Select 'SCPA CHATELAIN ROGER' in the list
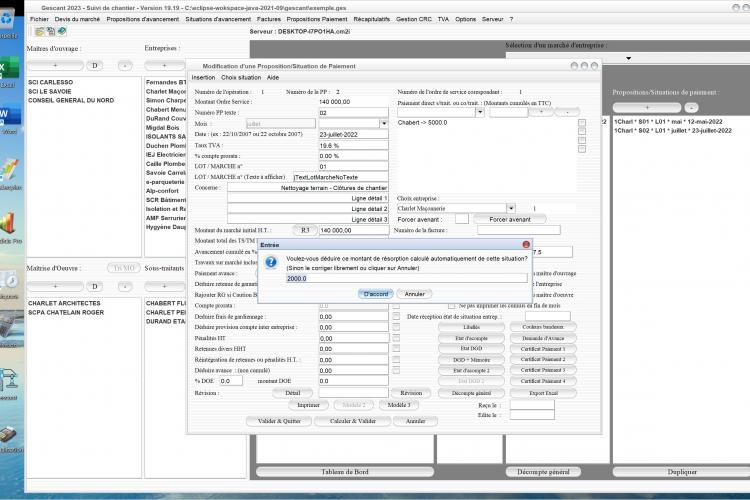The height and width of the screenshot is (500, 750). (x=66, y=312)
